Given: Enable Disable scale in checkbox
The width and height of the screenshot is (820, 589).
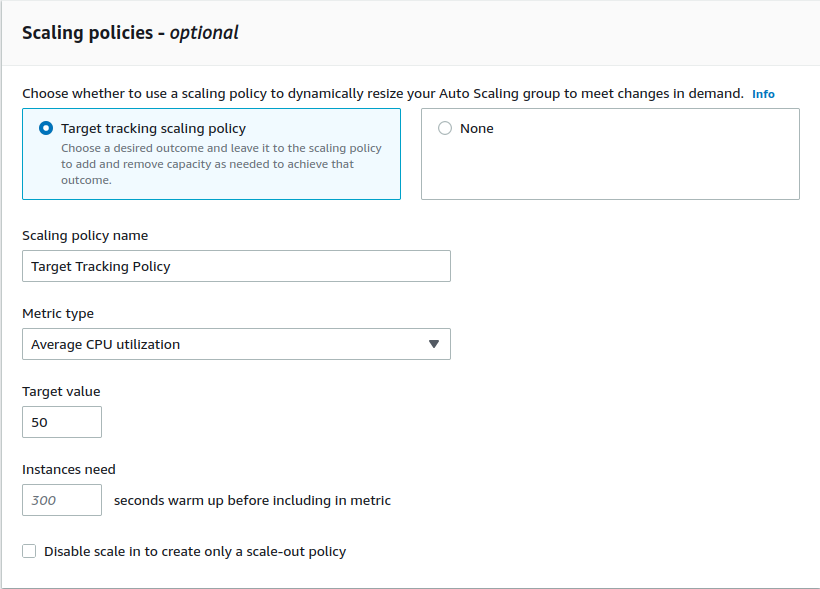Looking at the screenshot, I should [x=29, y=551].
